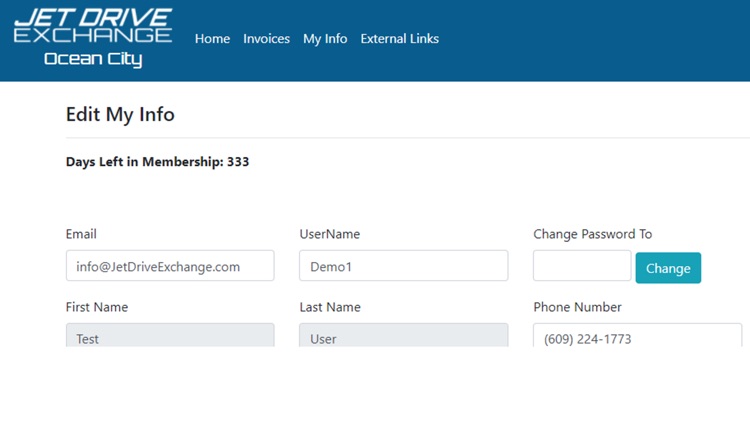This screenshot has width=750, height=422.
Task: Click the Email field label
Action: pyautogui.click(x=81, y=234)
